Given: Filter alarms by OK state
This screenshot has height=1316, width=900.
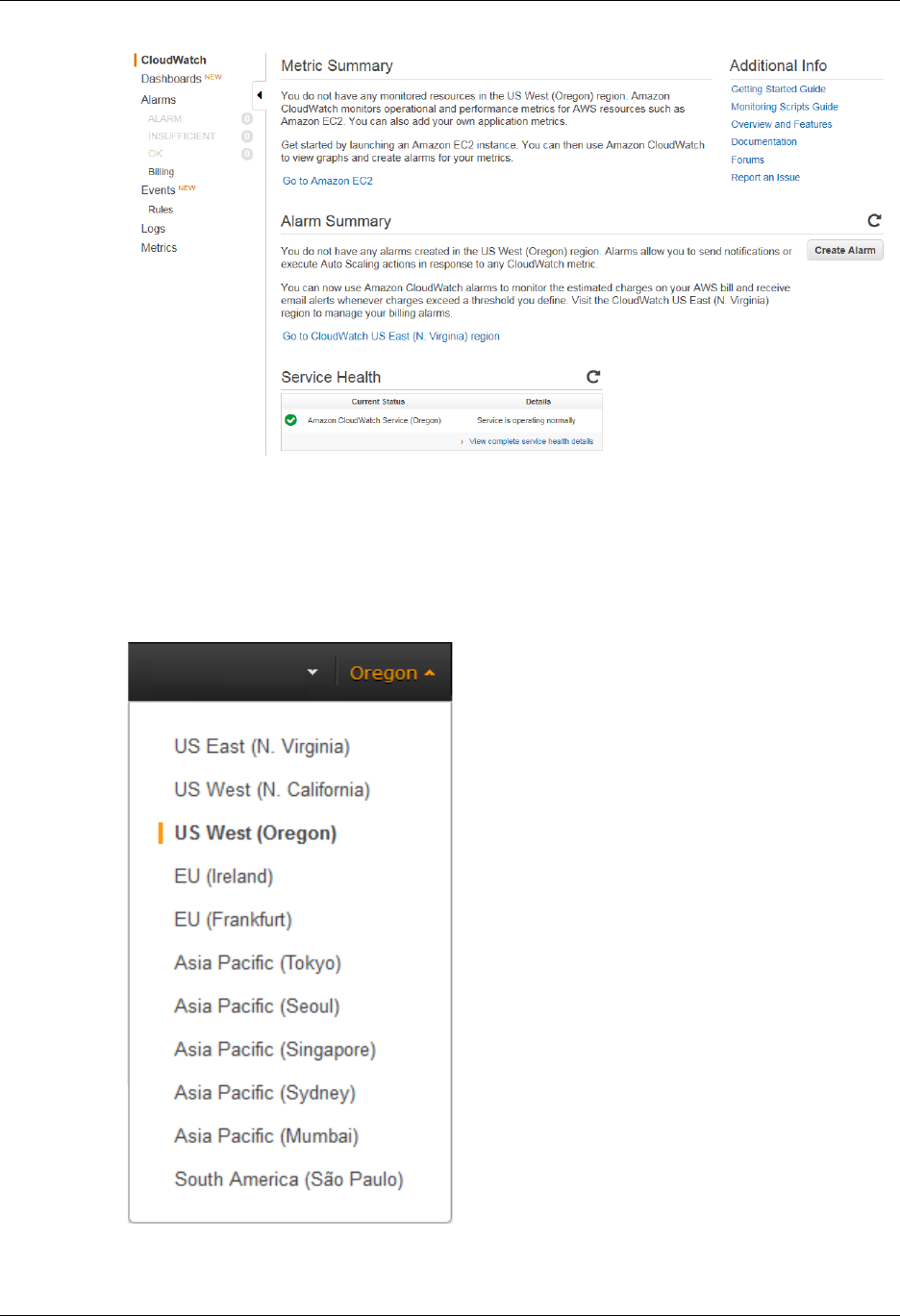Looking at the screenshot, I should point(156,154).
